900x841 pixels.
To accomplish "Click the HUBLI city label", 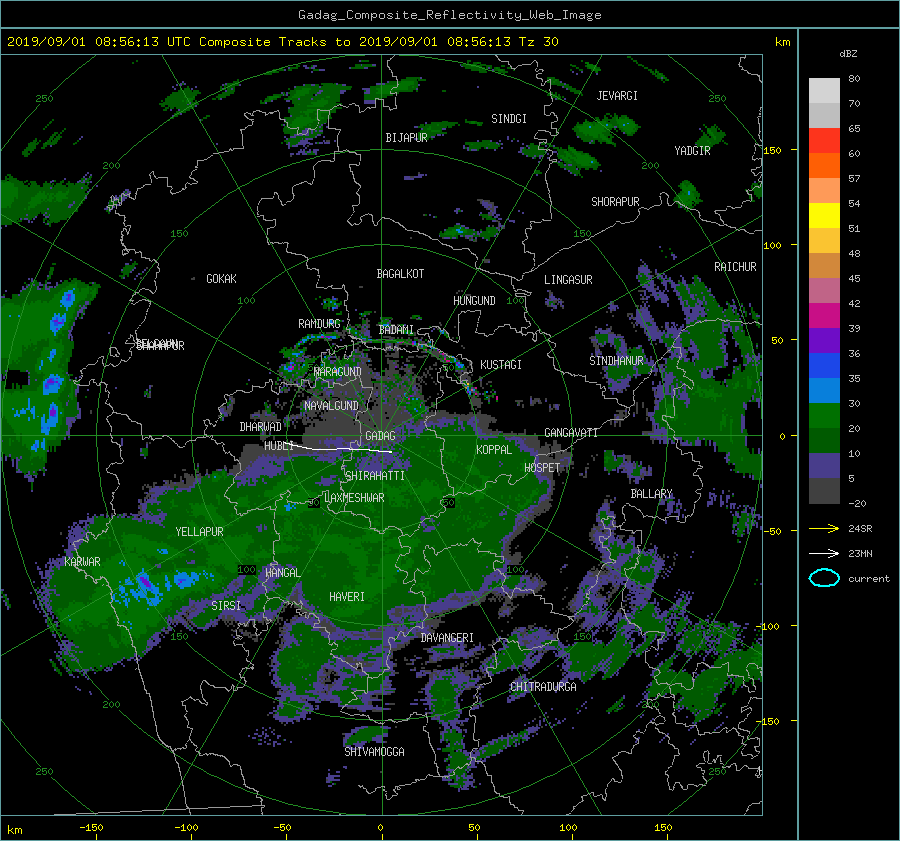I will [279, 446].
